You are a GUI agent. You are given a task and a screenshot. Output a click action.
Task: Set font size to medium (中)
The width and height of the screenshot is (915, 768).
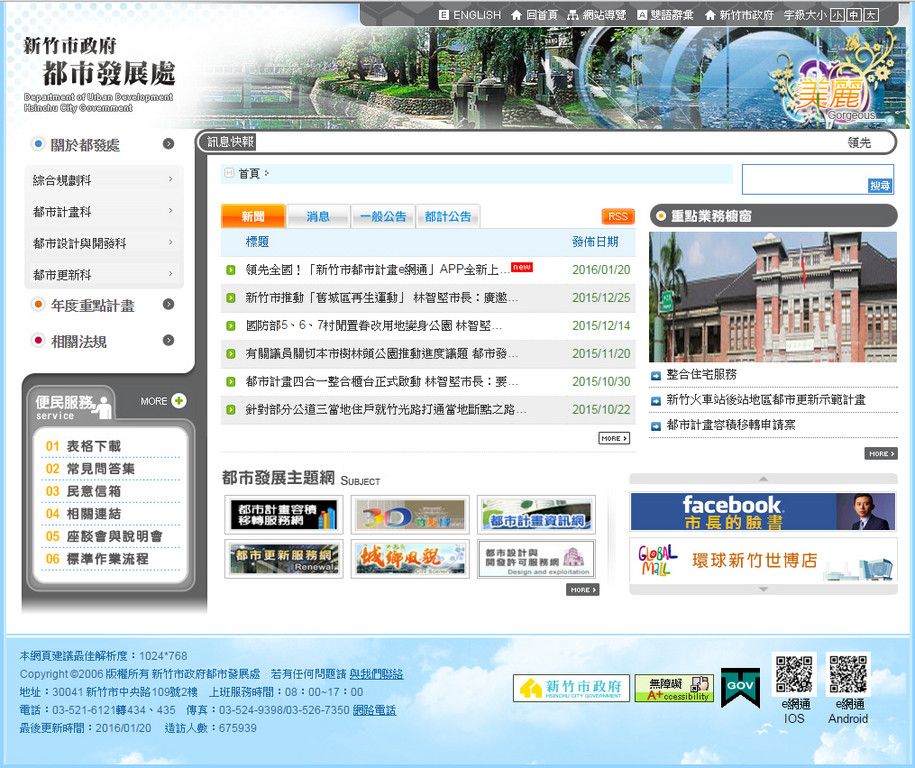854,15
